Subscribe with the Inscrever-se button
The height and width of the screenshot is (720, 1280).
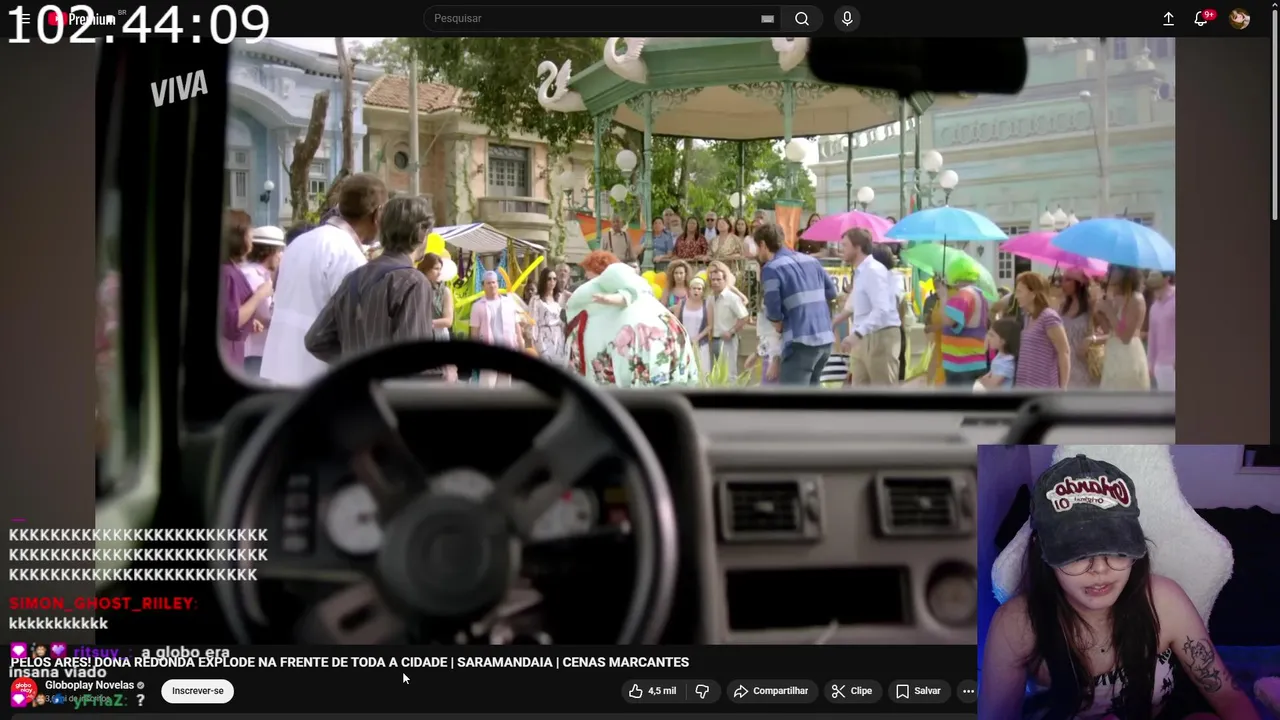[197, 691]
